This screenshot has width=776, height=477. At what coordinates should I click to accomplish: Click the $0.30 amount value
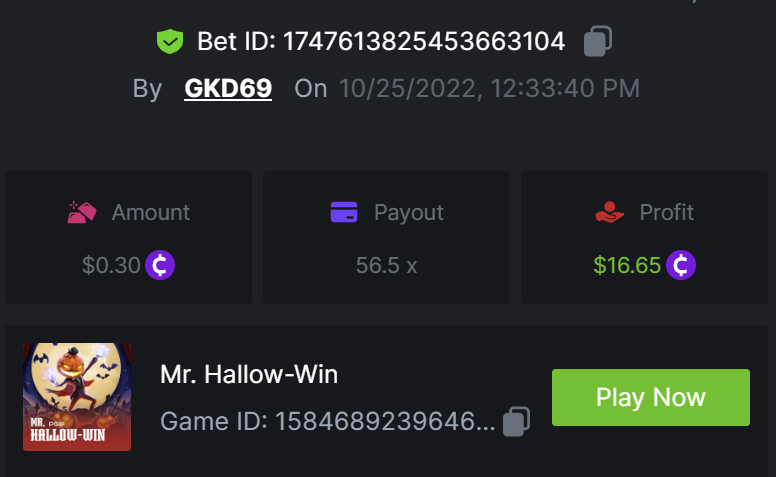[111, 265]
